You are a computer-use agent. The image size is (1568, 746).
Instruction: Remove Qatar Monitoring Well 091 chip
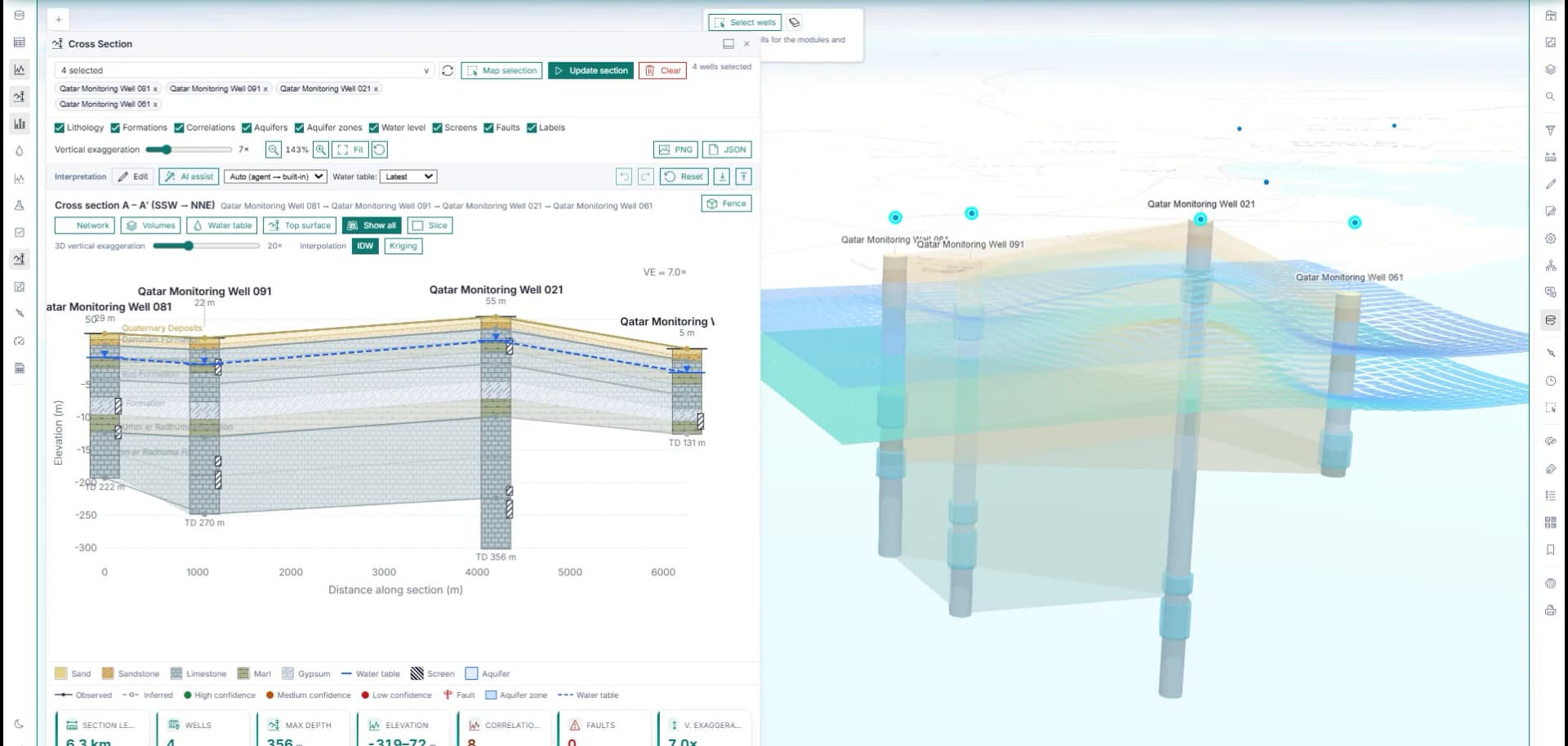click(x=265, y=89)
